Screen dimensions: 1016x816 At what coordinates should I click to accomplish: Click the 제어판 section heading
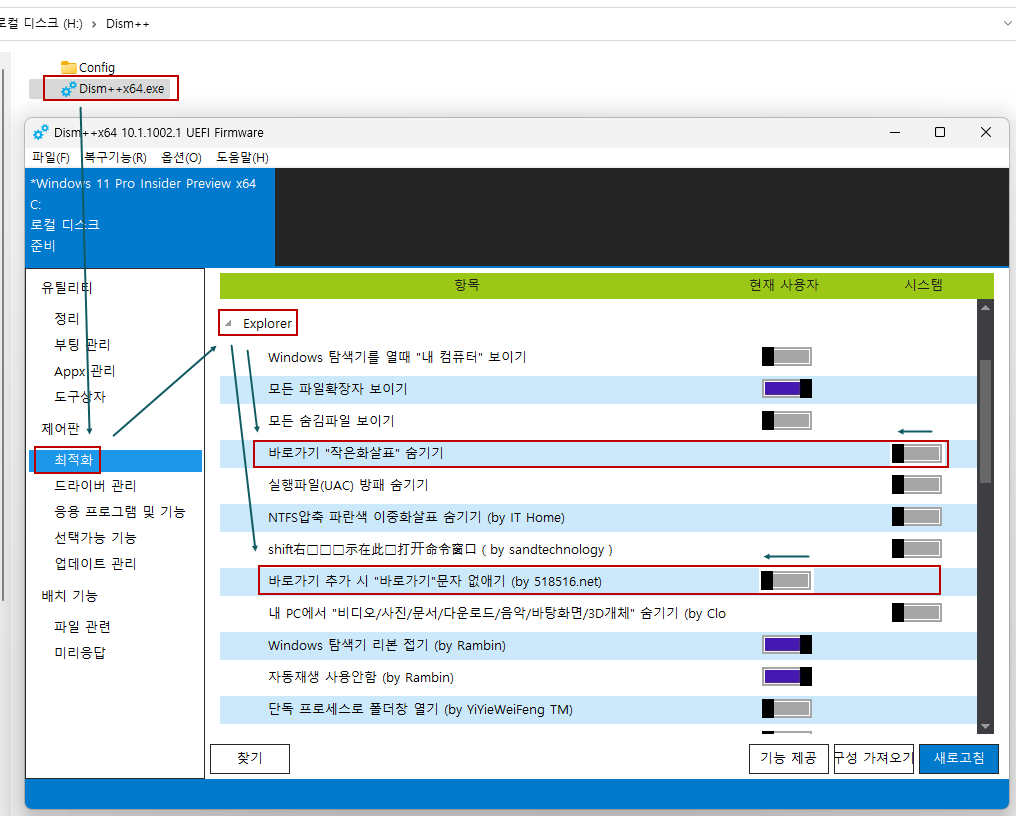(x=60, y=428)
